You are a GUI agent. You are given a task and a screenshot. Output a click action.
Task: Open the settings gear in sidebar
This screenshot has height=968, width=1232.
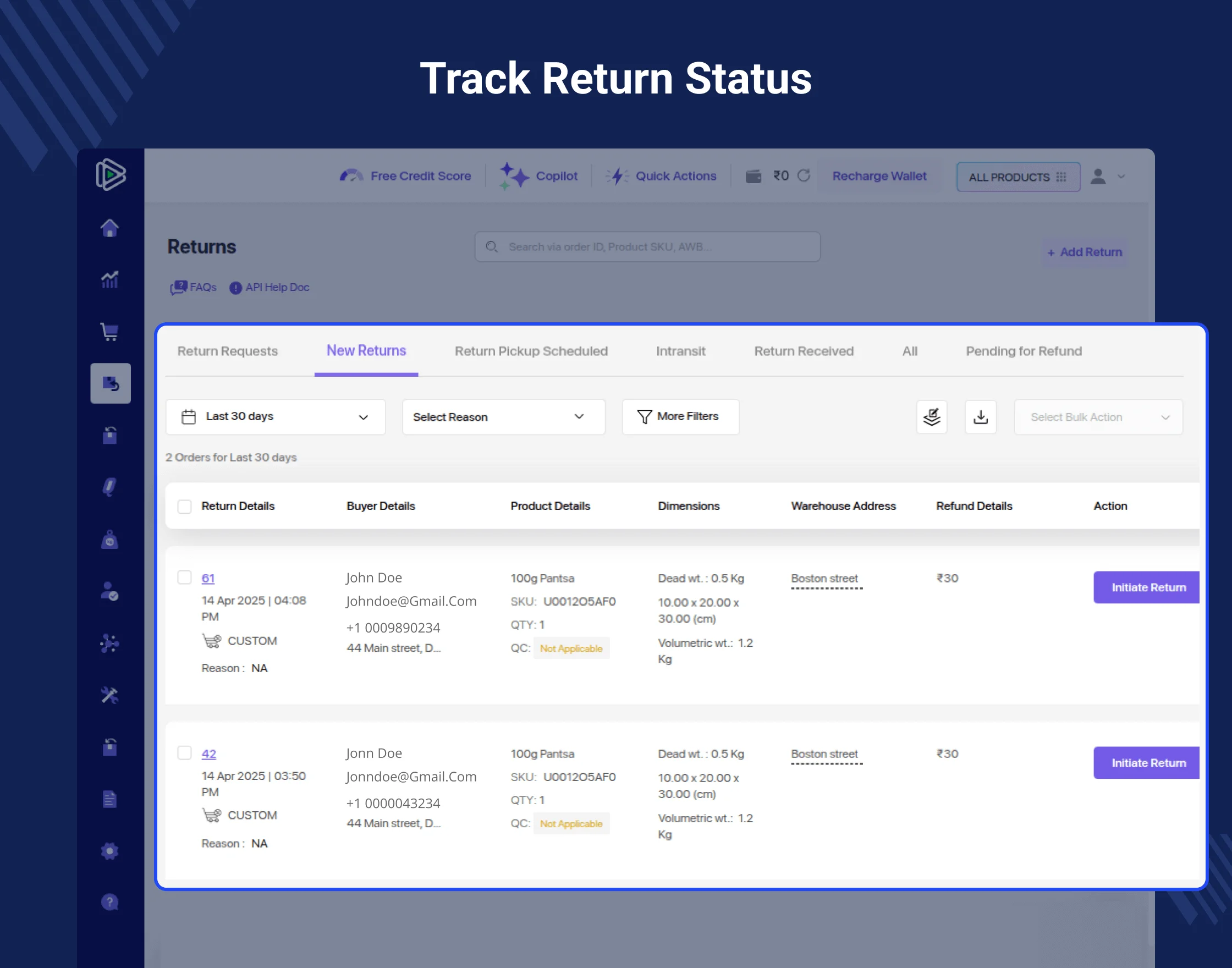[110, 851]
